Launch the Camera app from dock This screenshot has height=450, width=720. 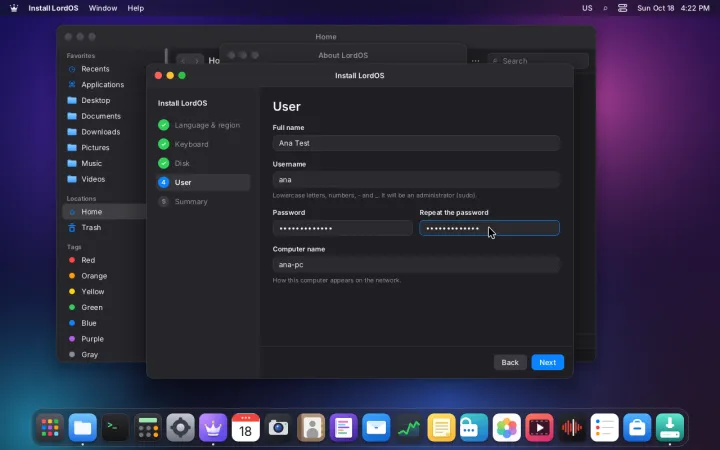coord(278,428)
